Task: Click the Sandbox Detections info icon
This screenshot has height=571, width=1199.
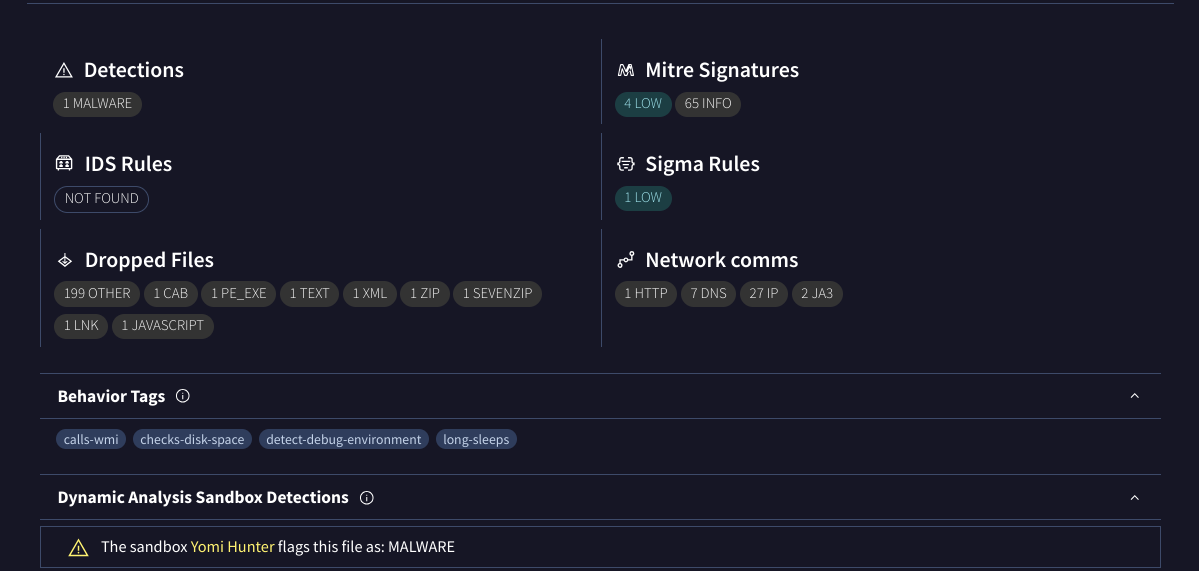Action: coord(367,497)
